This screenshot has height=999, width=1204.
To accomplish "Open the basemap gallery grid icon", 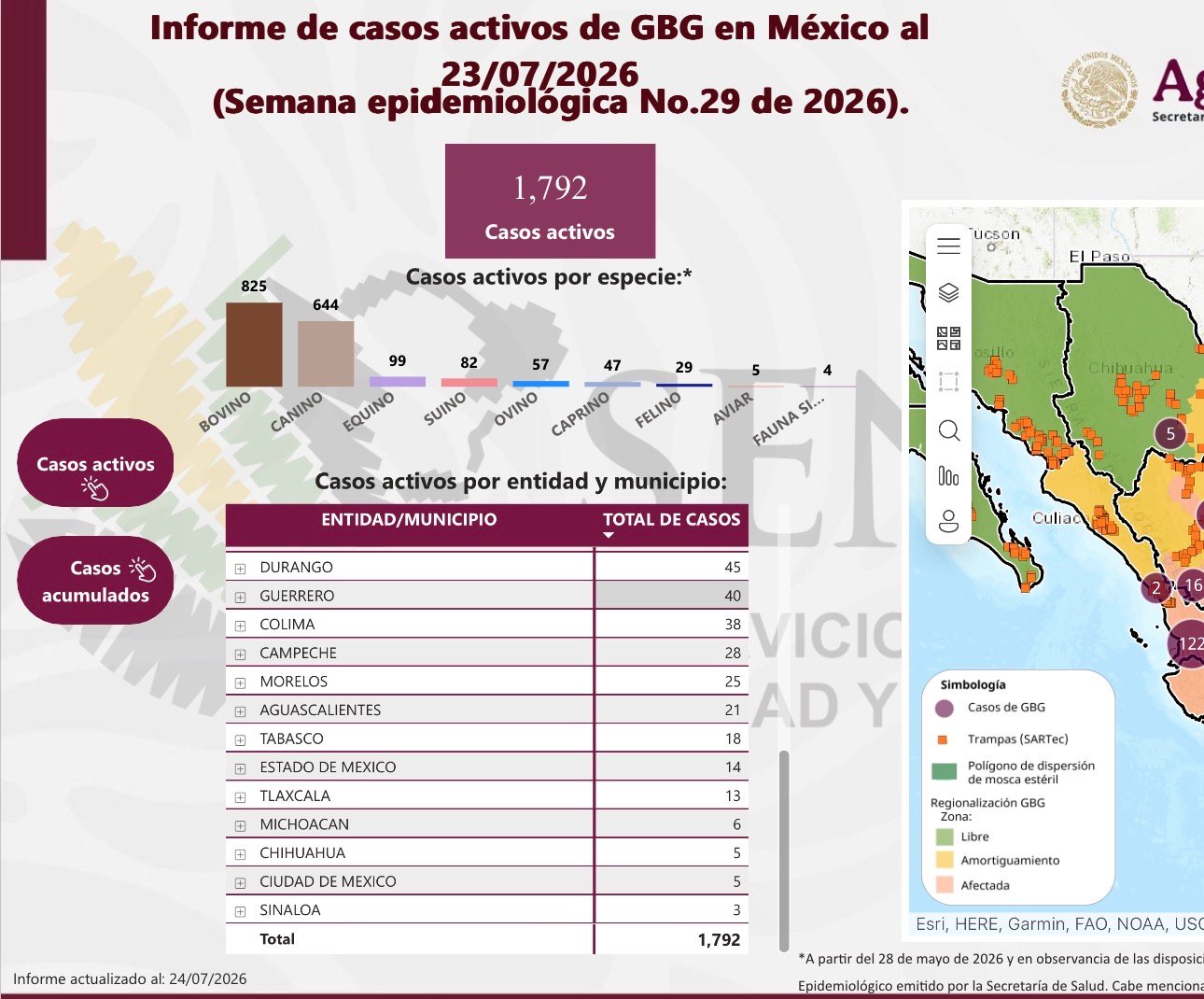I will pyautogui.click(x=948, y=339).
